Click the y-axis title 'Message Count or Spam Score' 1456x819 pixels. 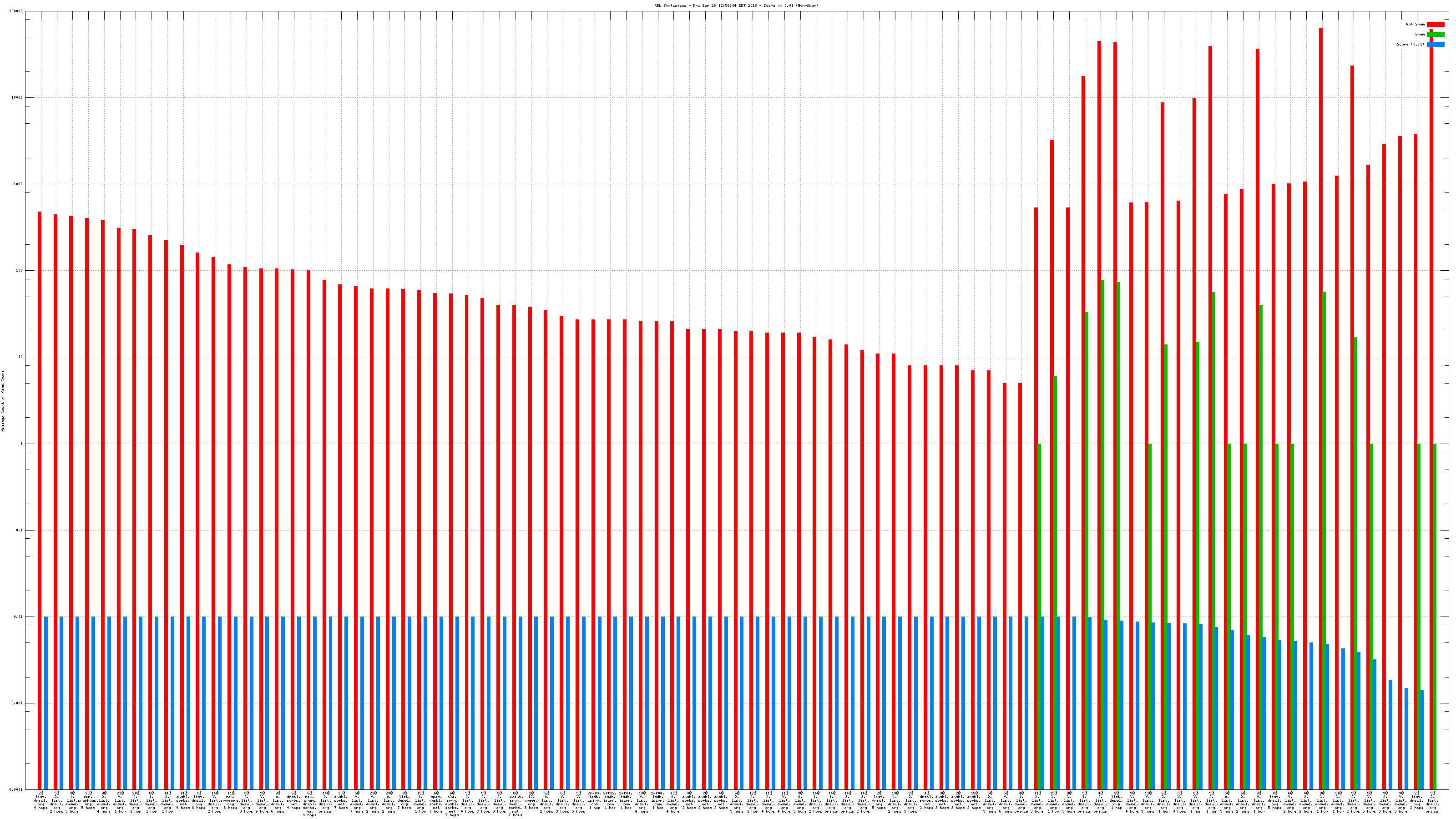pos(3,401)
